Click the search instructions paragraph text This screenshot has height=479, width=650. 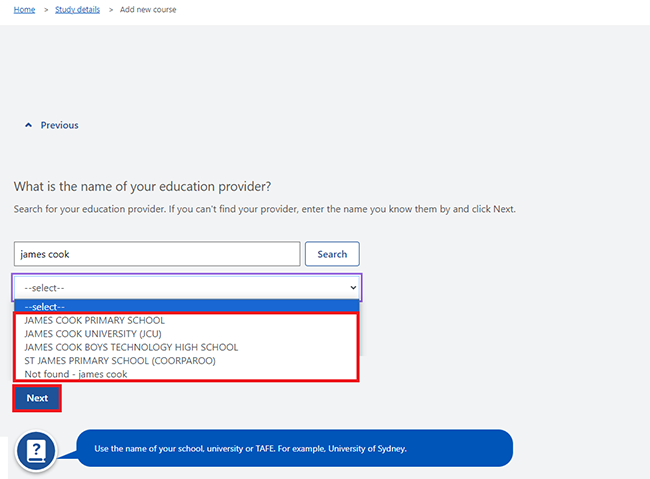264,209
